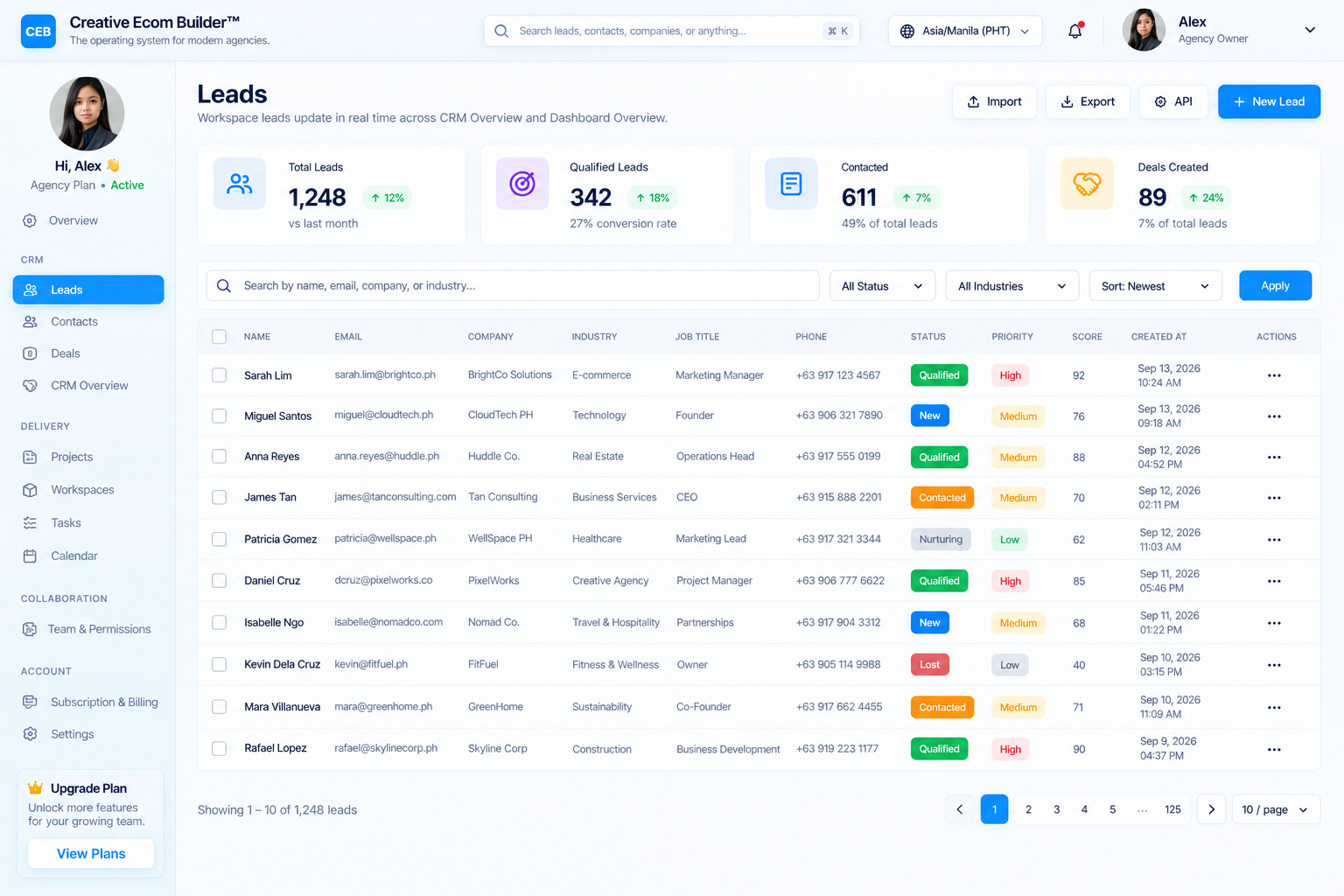Select the Anna Reyes row checkbox
1344x896 pixels.
point(220,456)
